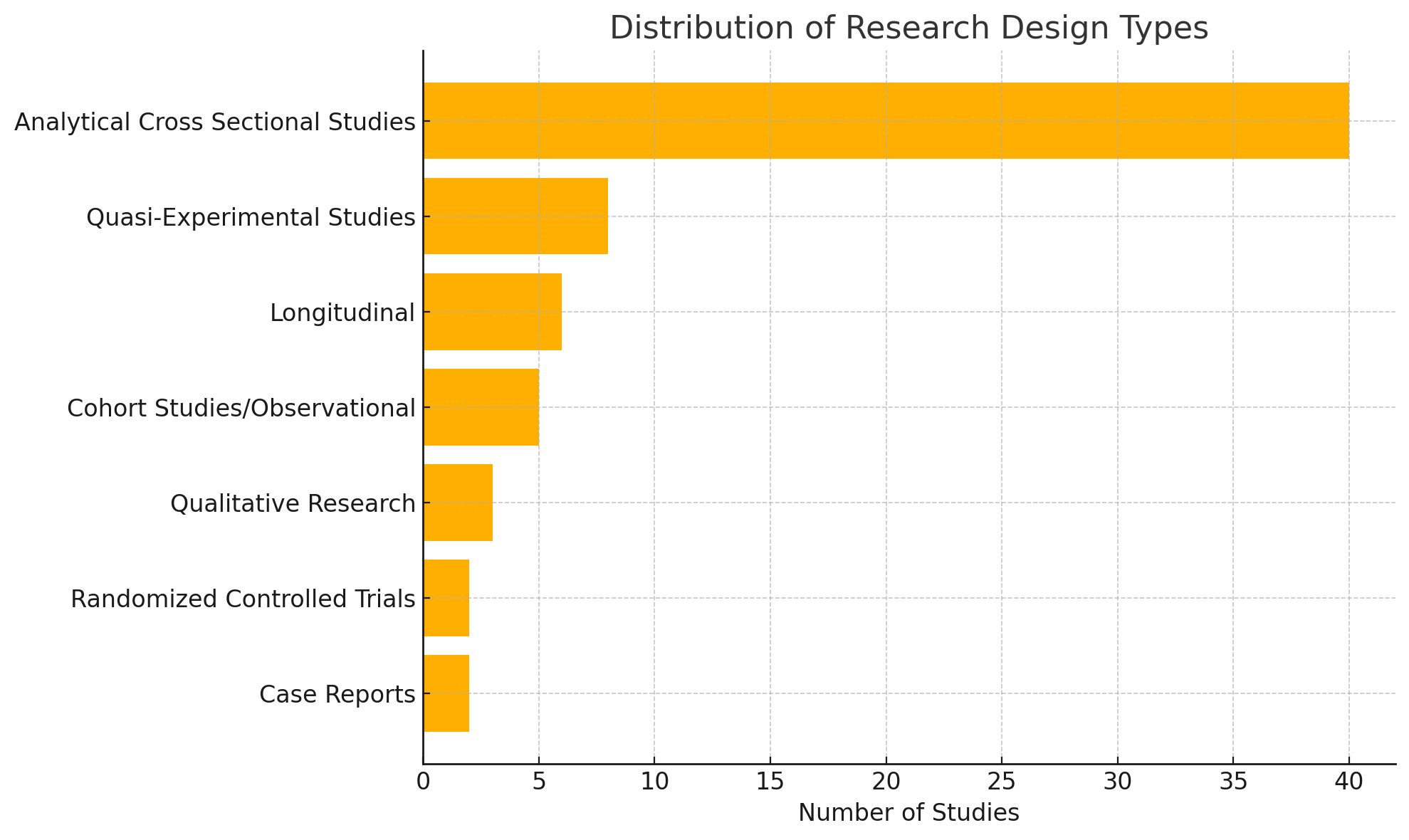Image resolution: width=1409 pixels, height=840 pixels.
Task: Click the Longitudinal axis label
Action: click(x=342, y=313)
